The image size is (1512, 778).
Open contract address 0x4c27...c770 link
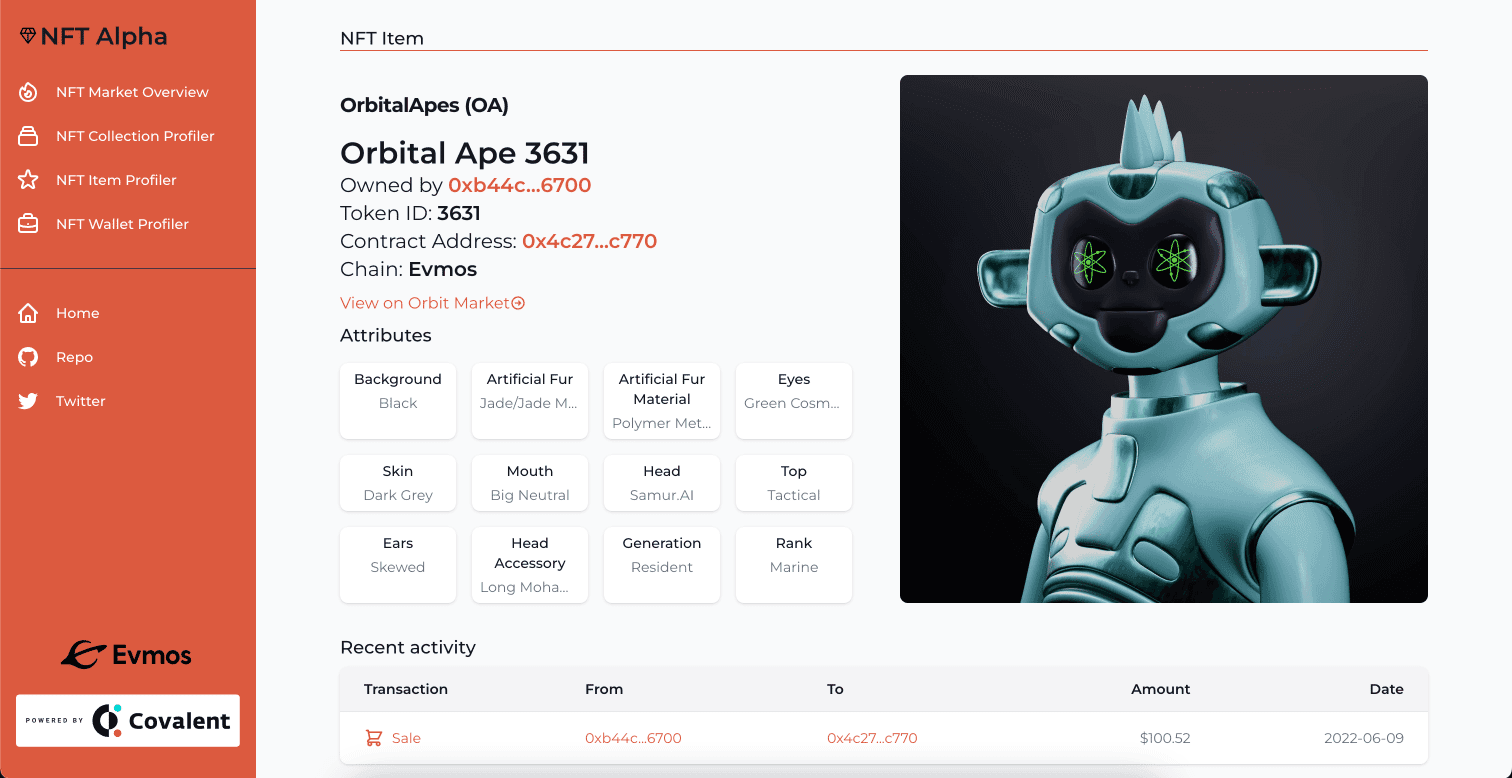[x=589, y=241]
